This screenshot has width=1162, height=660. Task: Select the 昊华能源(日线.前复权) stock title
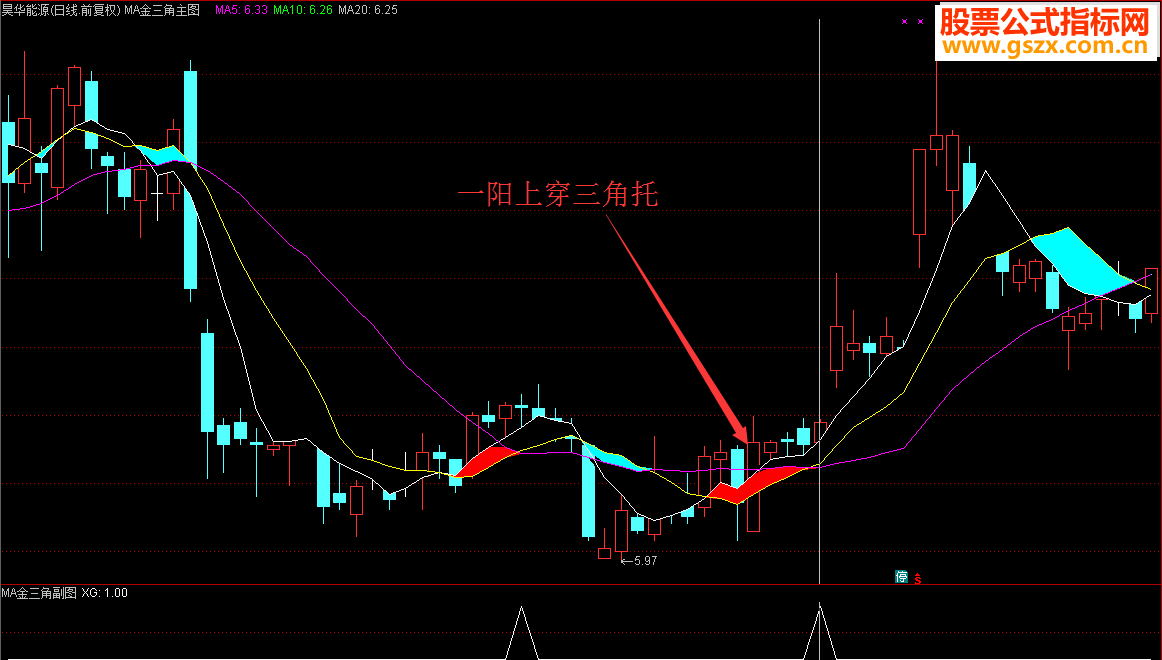[x=61, y=10]
